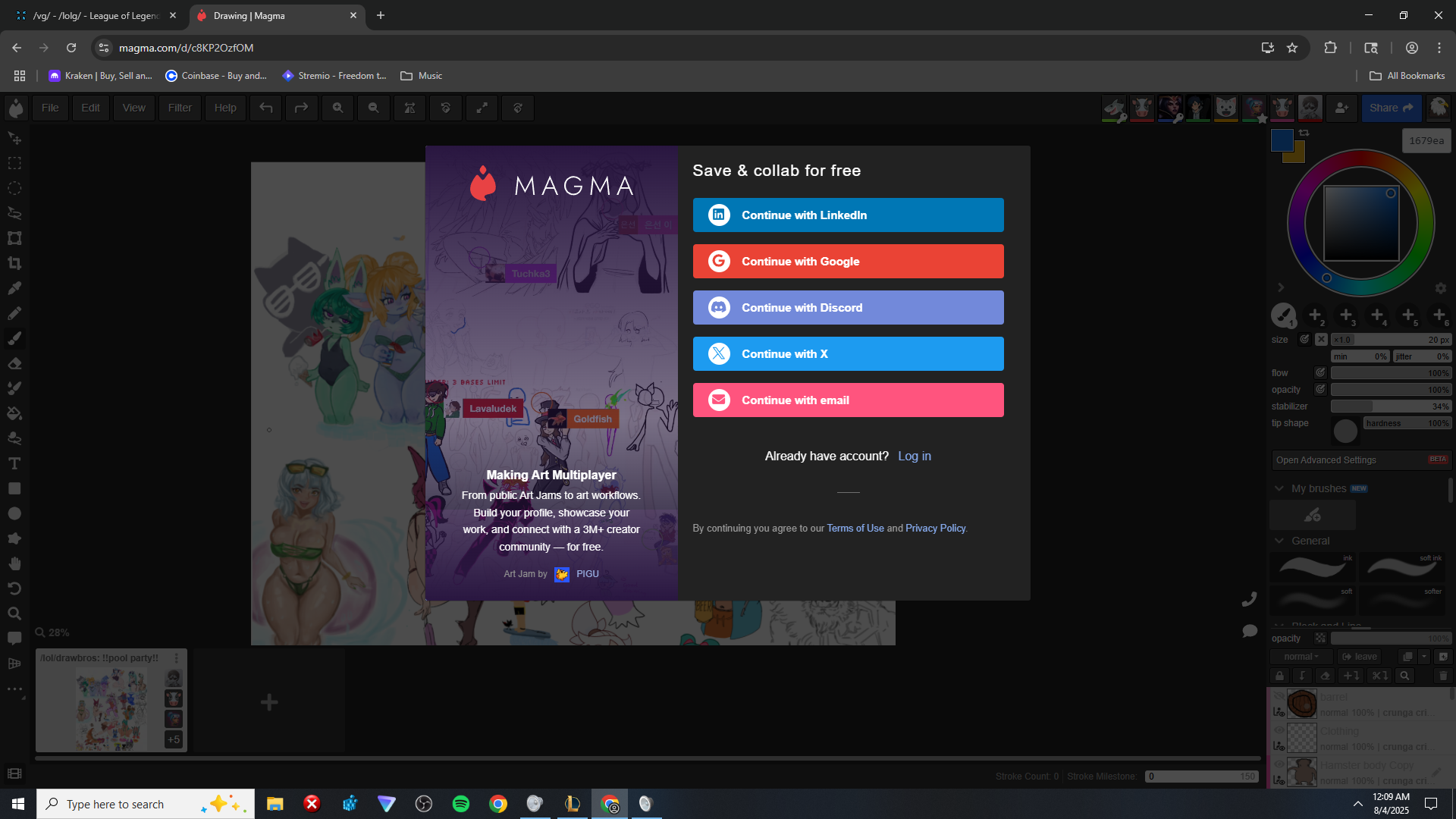This screenshot has width=1456, height=819.
Task: Open the File menu
Action: point(50,108)
